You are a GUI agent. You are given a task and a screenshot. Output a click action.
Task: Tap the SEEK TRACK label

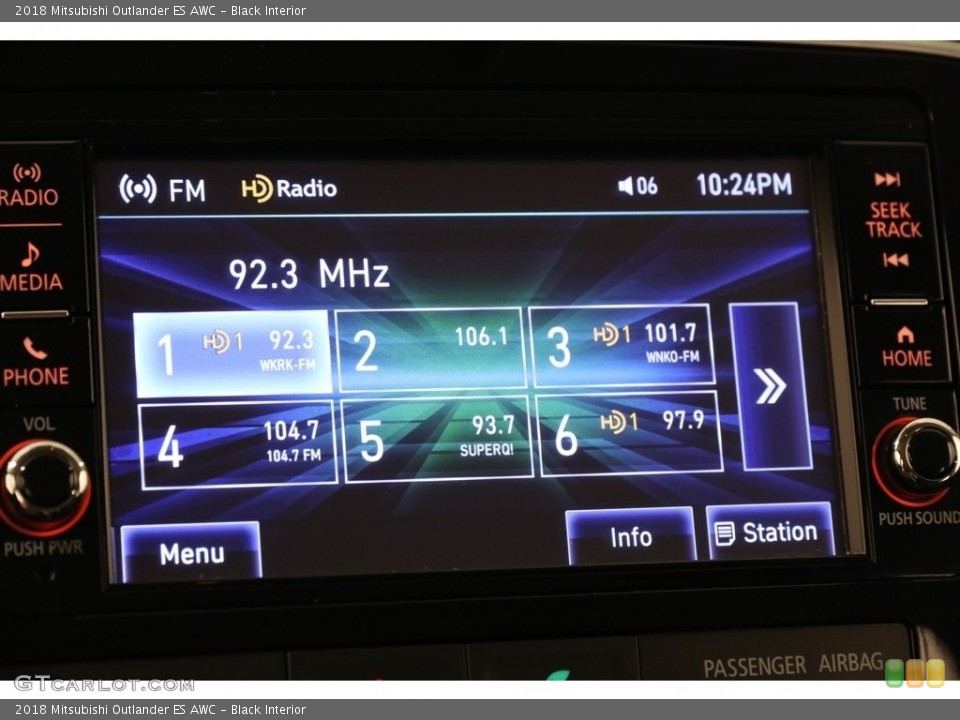[x=893, y=220]
